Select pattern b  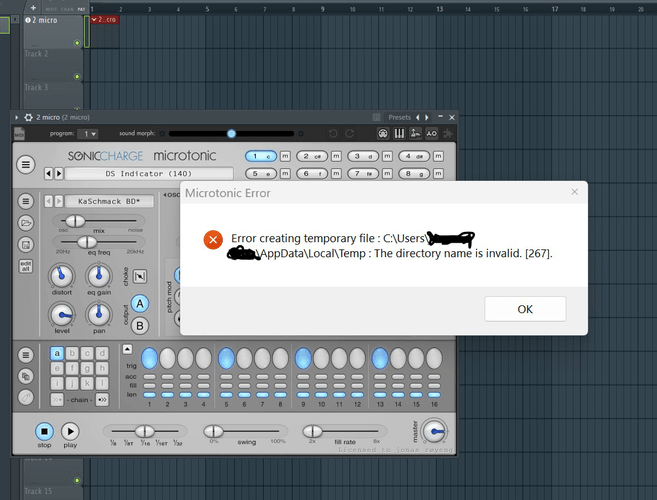(x=72, y=353)
